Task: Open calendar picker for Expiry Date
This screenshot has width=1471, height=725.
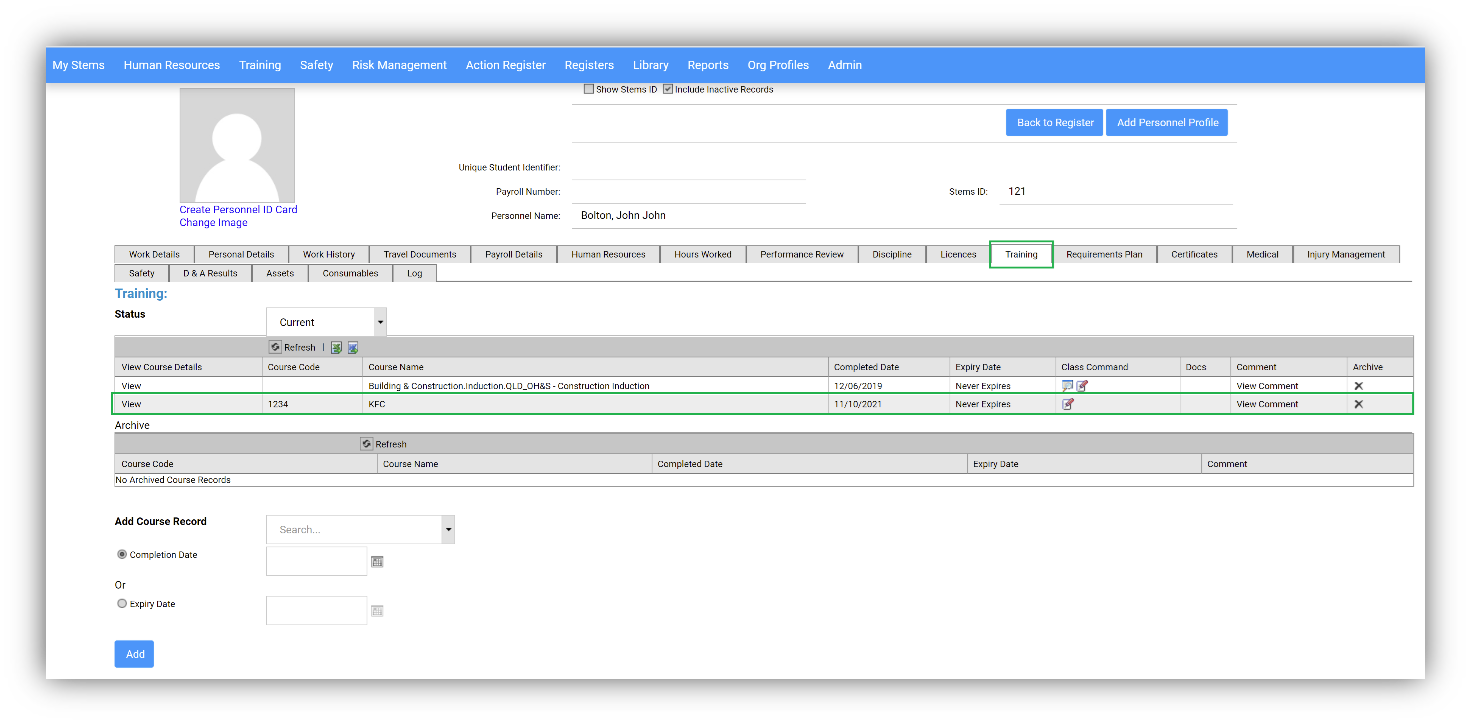Action: click(377, 611)
